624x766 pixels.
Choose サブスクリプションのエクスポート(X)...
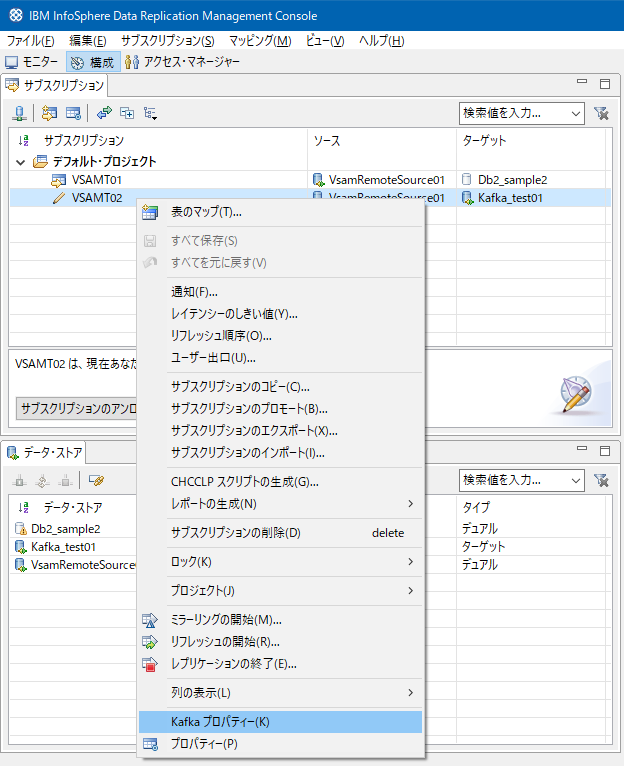(280, 430)
